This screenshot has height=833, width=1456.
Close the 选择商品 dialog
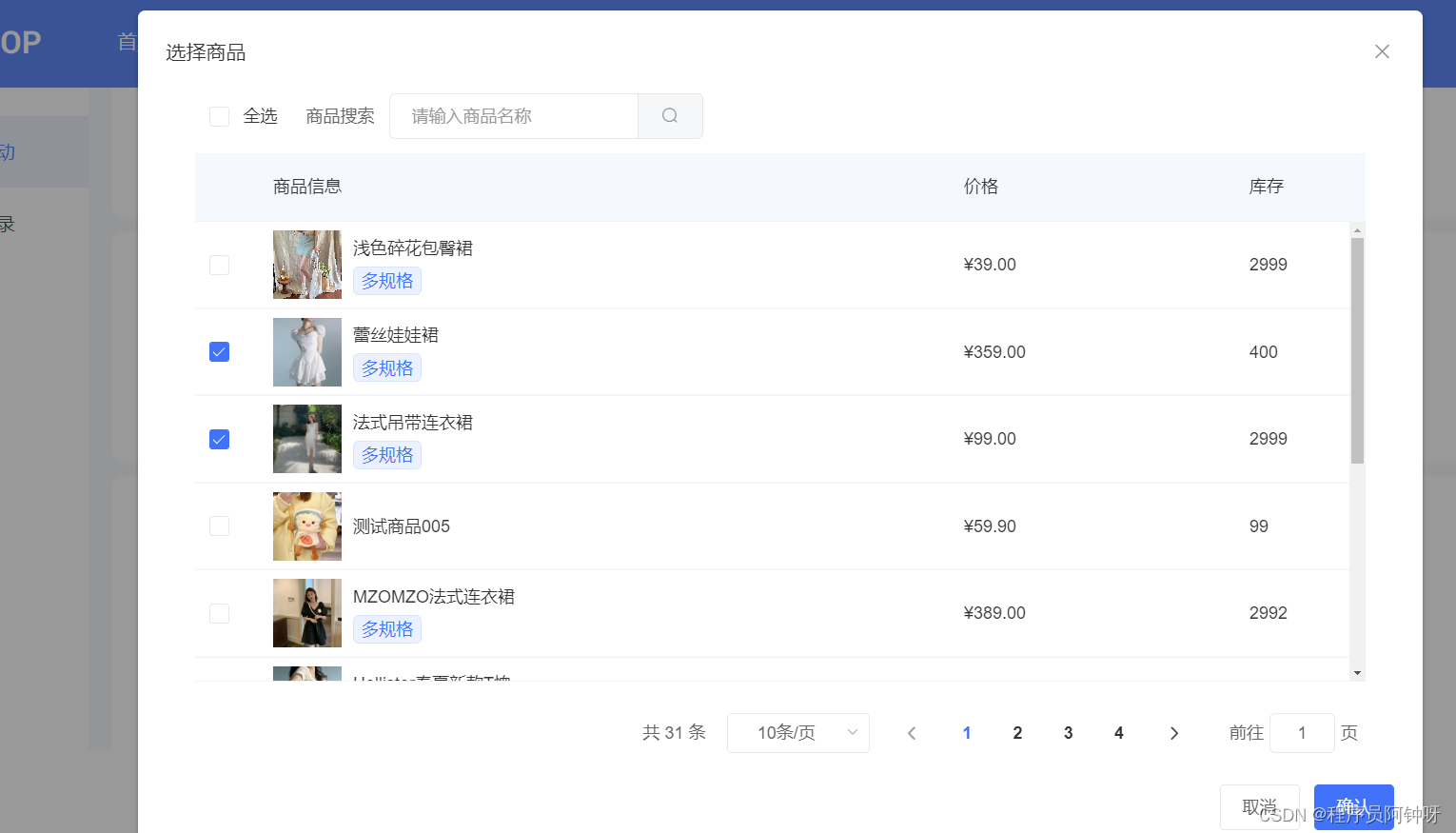coord(1382,51)
